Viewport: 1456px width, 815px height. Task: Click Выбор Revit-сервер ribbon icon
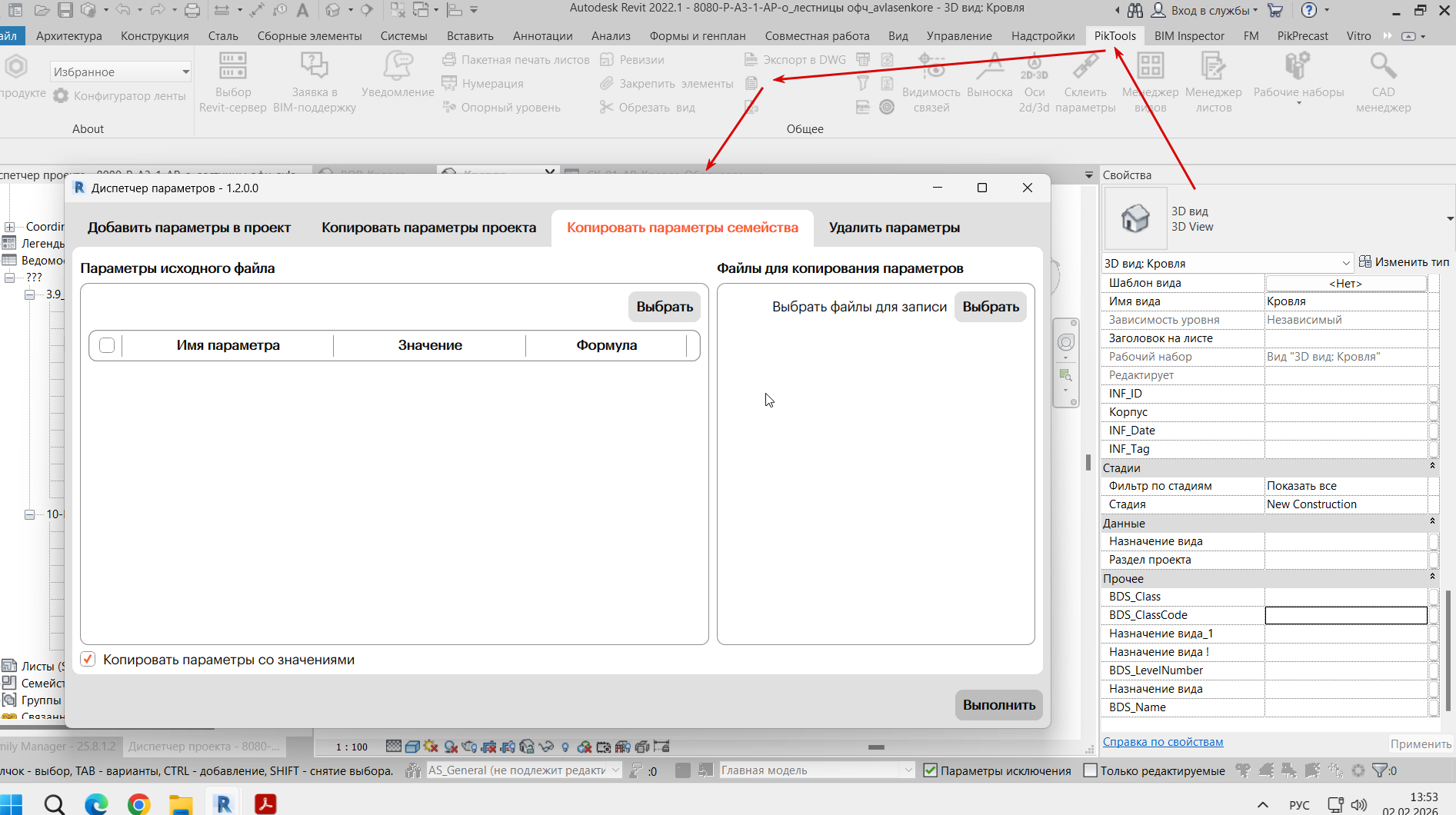[232, 82]
